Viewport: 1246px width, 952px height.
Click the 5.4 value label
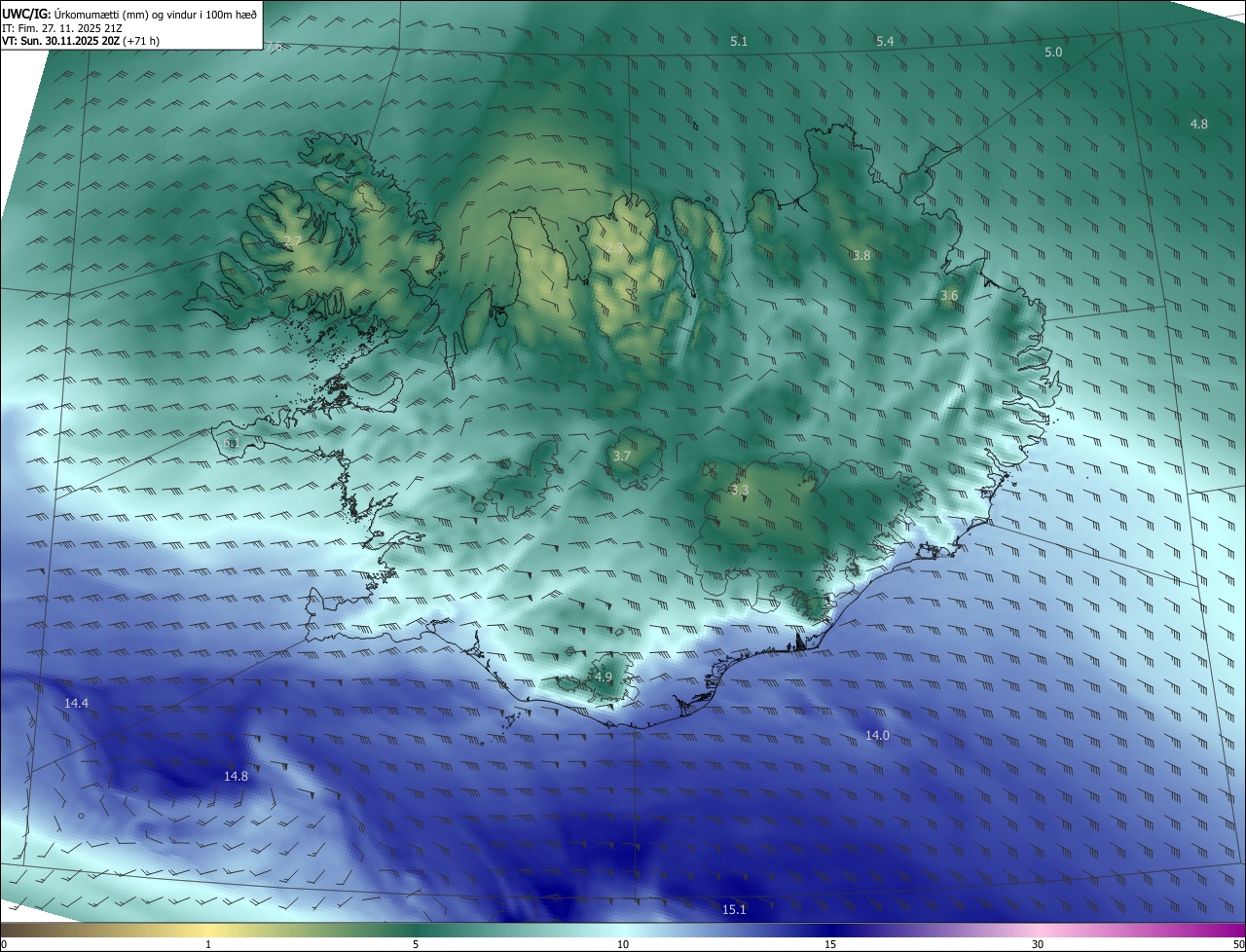[885, 41]
